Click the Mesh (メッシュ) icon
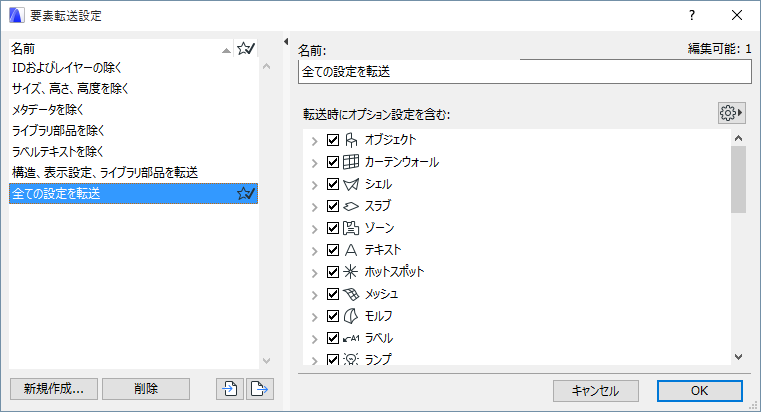The image size is (761, 412). pos(351,294)
